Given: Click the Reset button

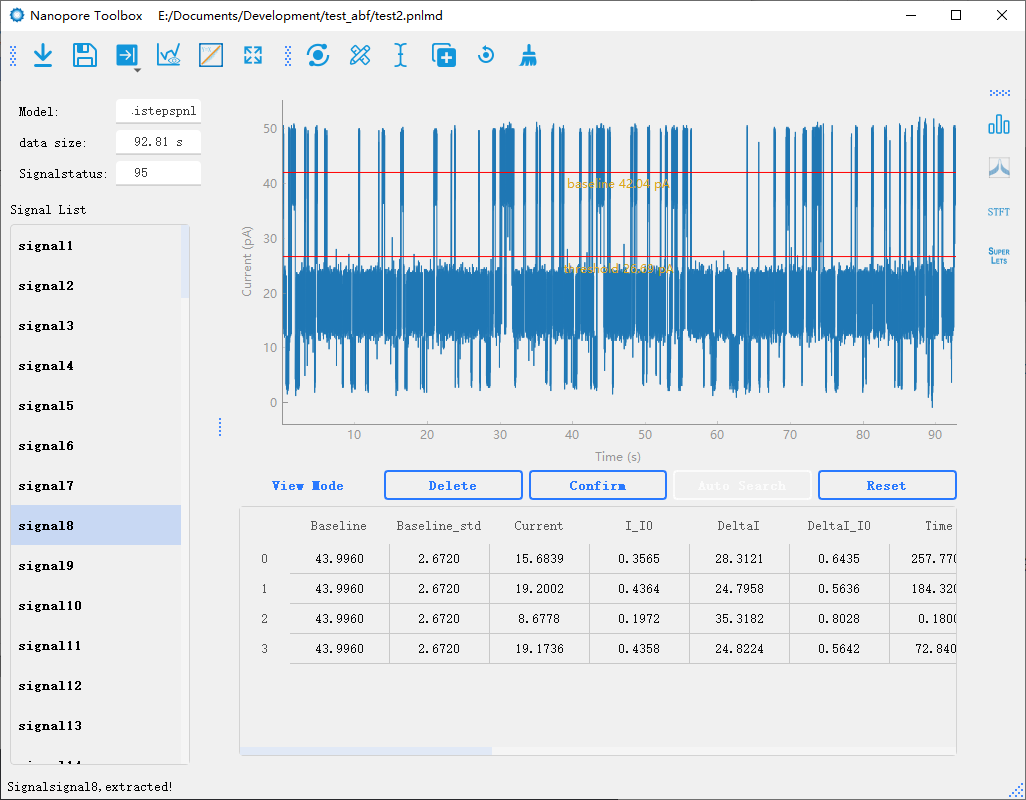Looking at the screenshot, I should (887, 485).
